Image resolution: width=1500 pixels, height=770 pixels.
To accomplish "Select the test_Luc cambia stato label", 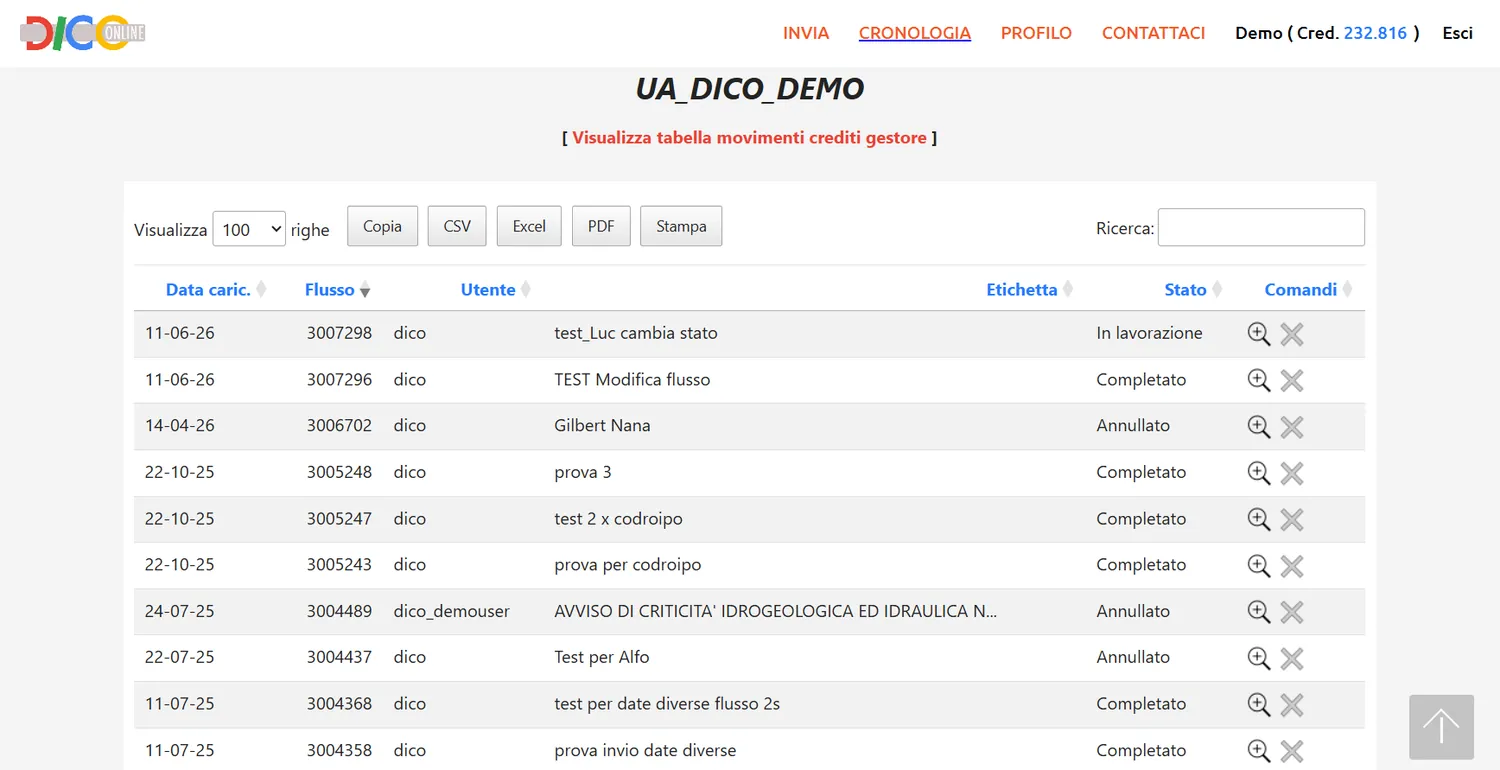I will point(636,333).
